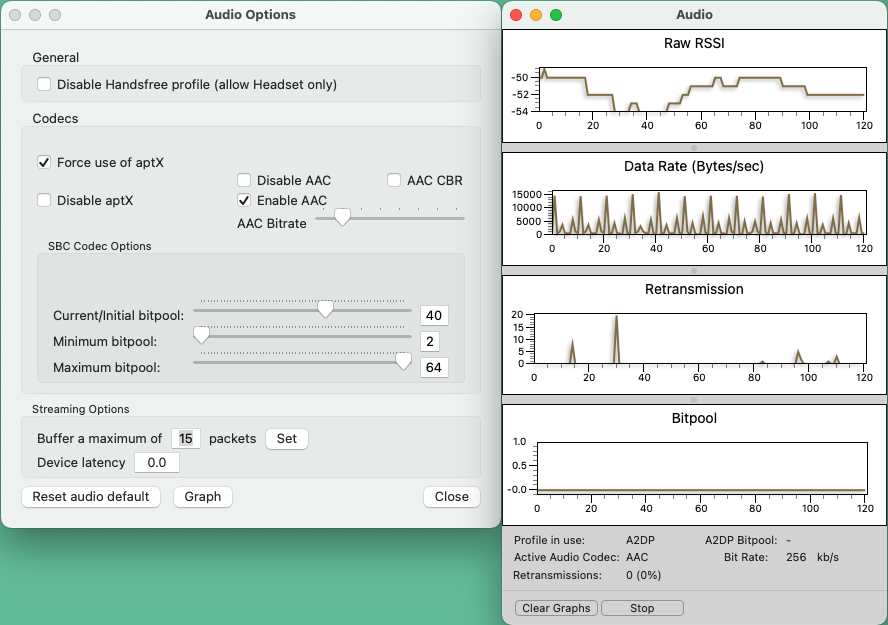Click the Minimum bitpool slider thumb
888x625 pixels.
click(x=202, y=335)
